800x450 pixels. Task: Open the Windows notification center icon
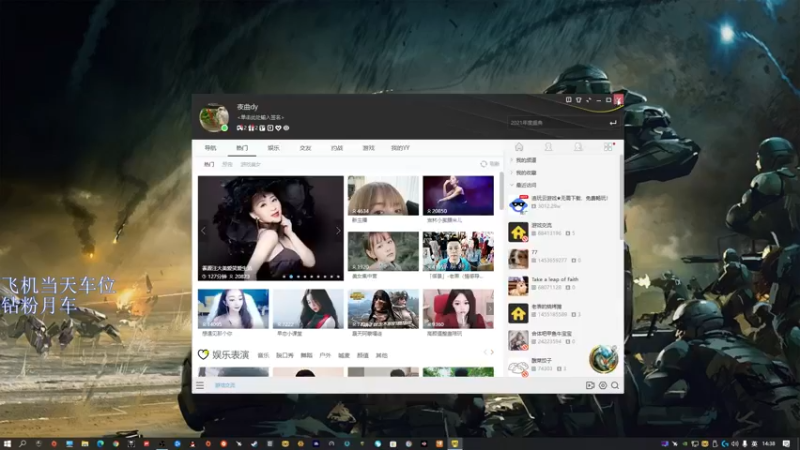[x=786, y=444]
